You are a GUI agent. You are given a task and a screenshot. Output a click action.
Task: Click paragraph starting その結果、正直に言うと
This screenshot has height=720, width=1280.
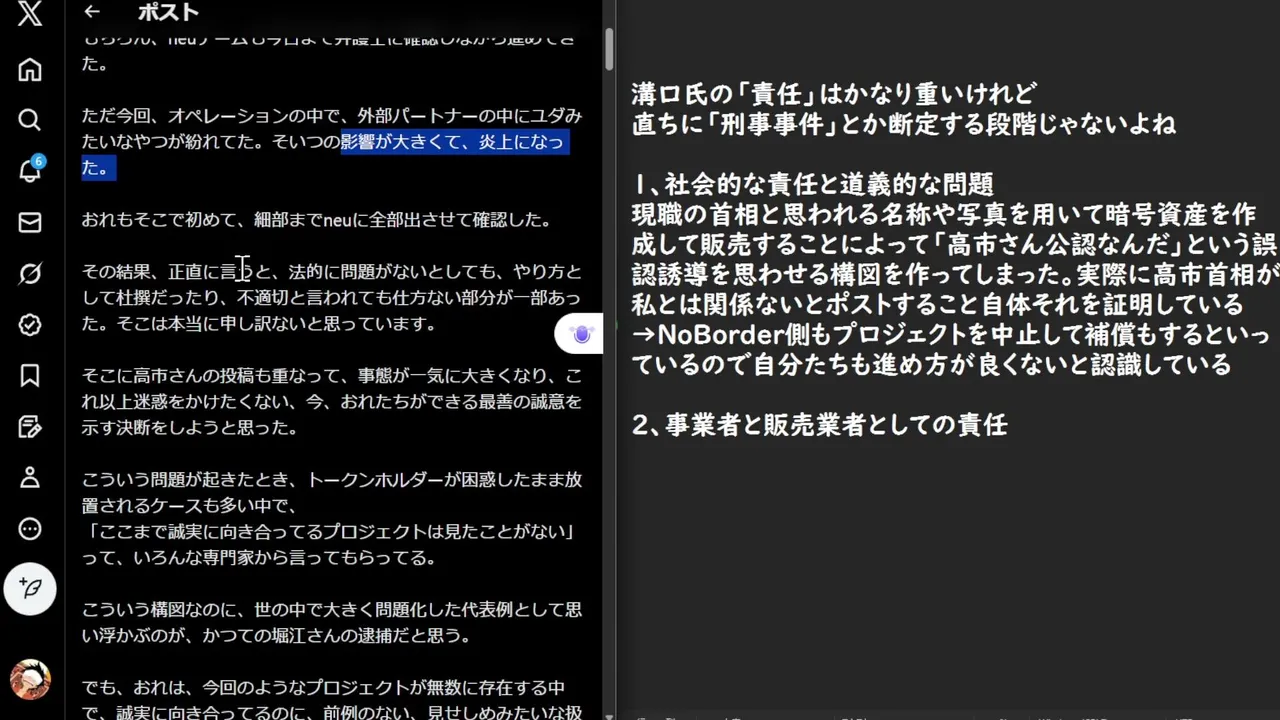331,298
